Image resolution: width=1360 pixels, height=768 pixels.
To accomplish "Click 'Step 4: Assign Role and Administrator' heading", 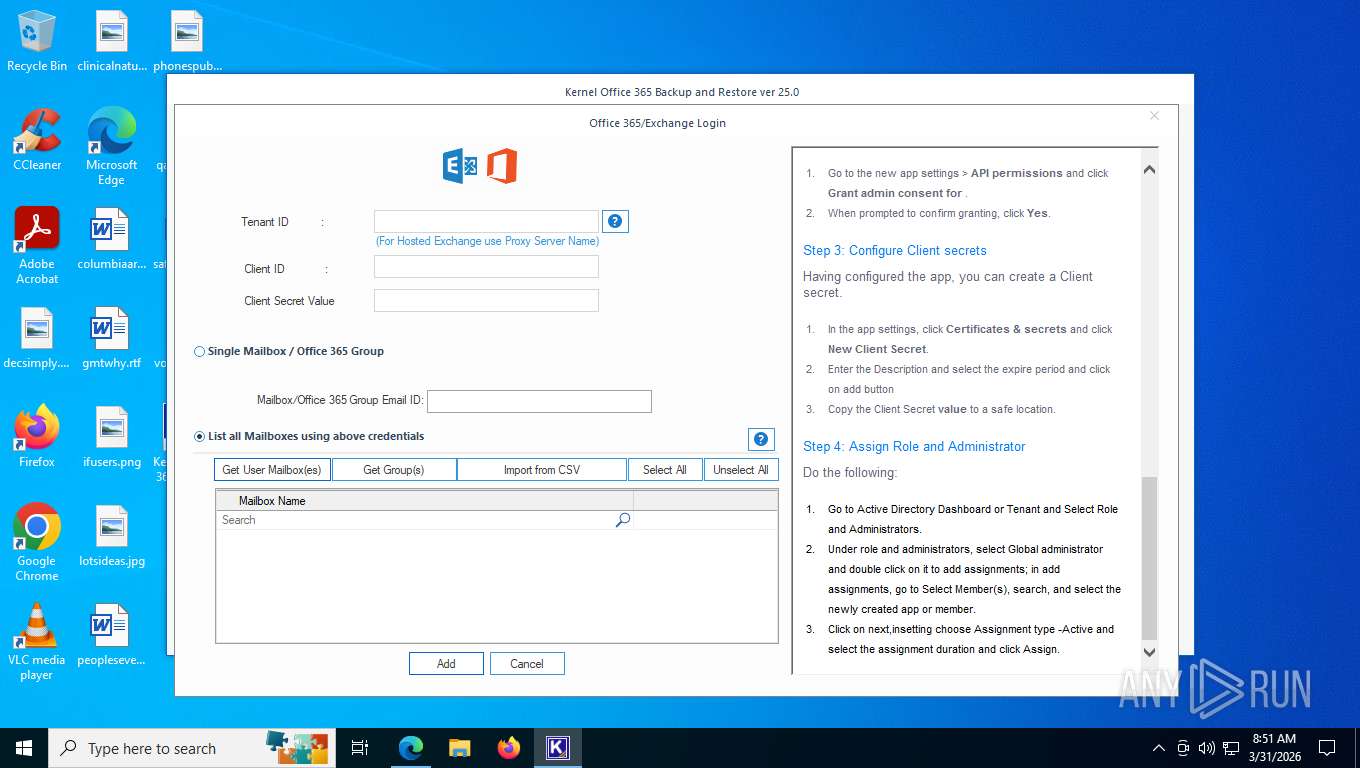I will coord(914,447).
